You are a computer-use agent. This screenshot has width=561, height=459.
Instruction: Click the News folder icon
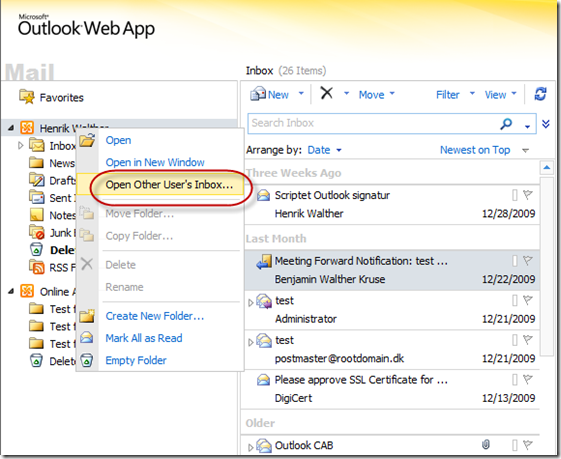[x=36, y=163]
